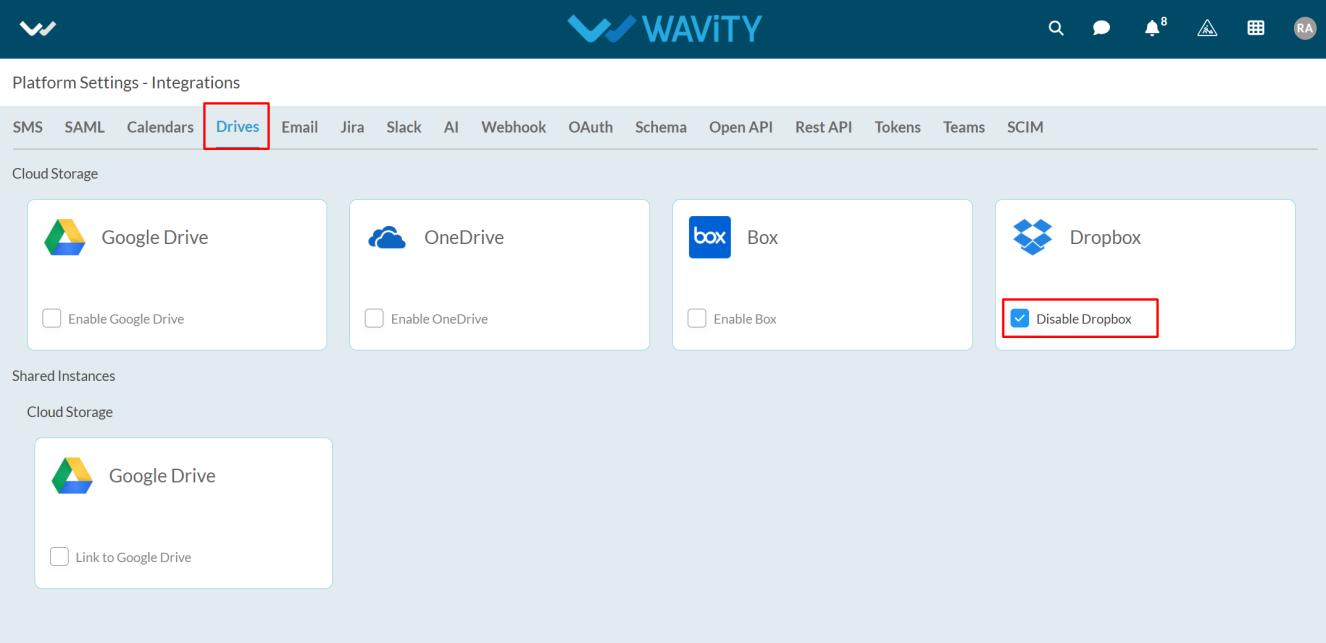This screenshot has height=643, width=1326.
Task: Click the Platform Settings - Integrations heading
Action: point(126,82)
